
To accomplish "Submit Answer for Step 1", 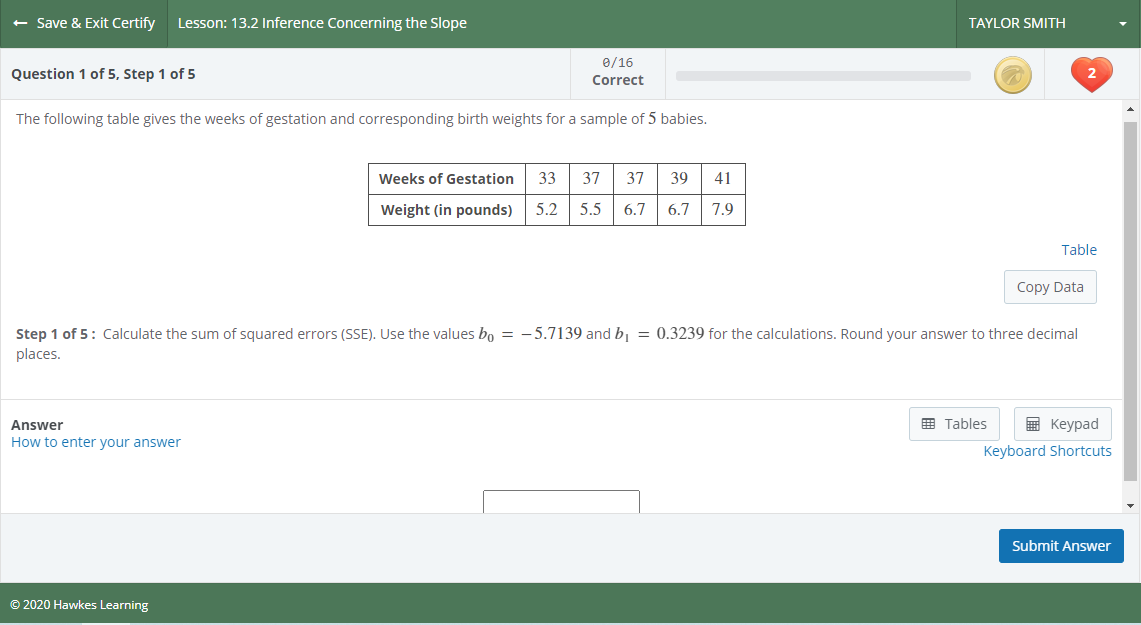I will pyautogui.click(x=1060, y=545).
